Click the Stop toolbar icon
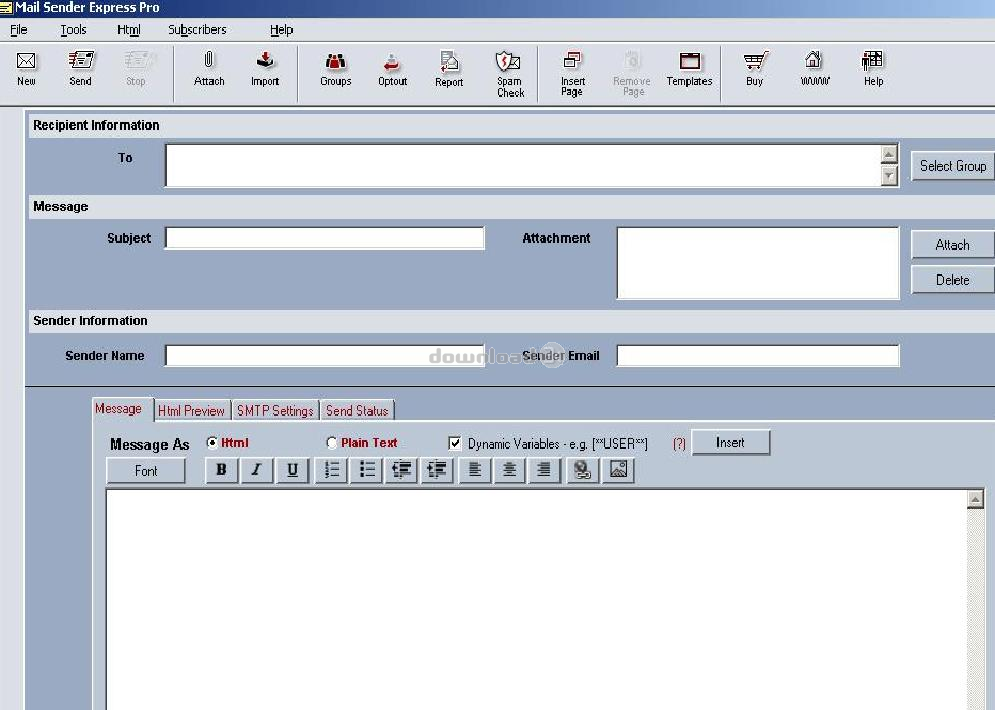 click(x=136, y=68)
